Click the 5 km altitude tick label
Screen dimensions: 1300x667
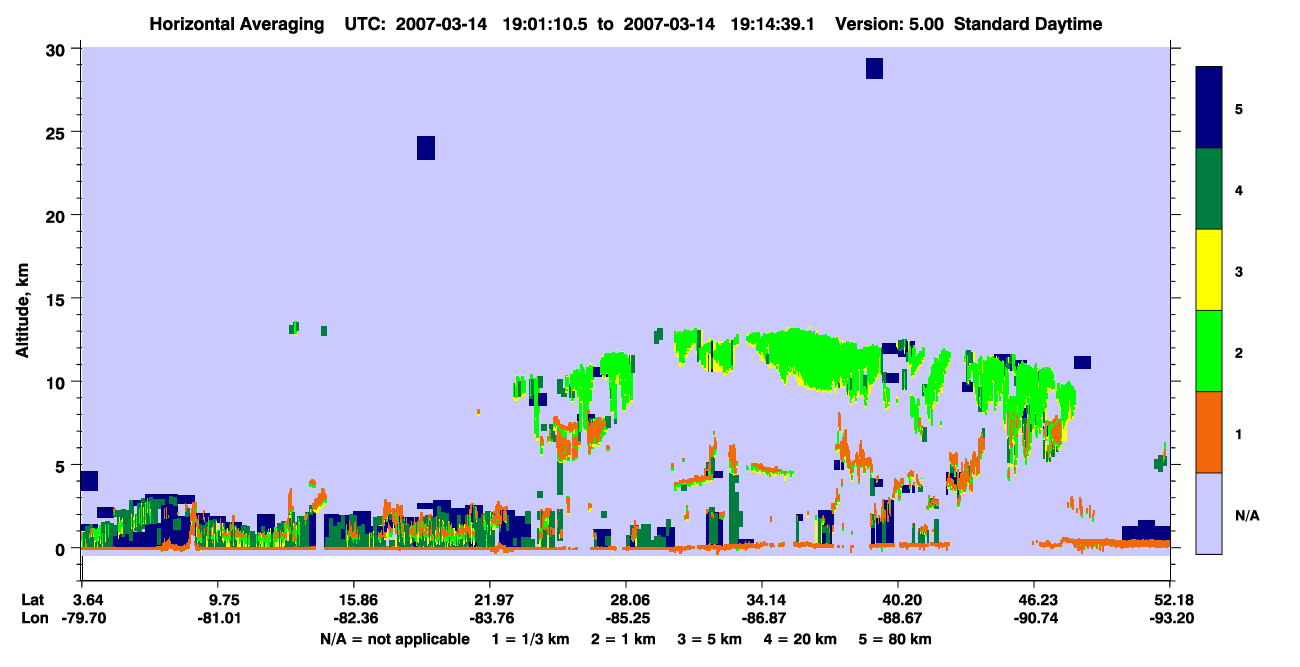coord(62,465)
